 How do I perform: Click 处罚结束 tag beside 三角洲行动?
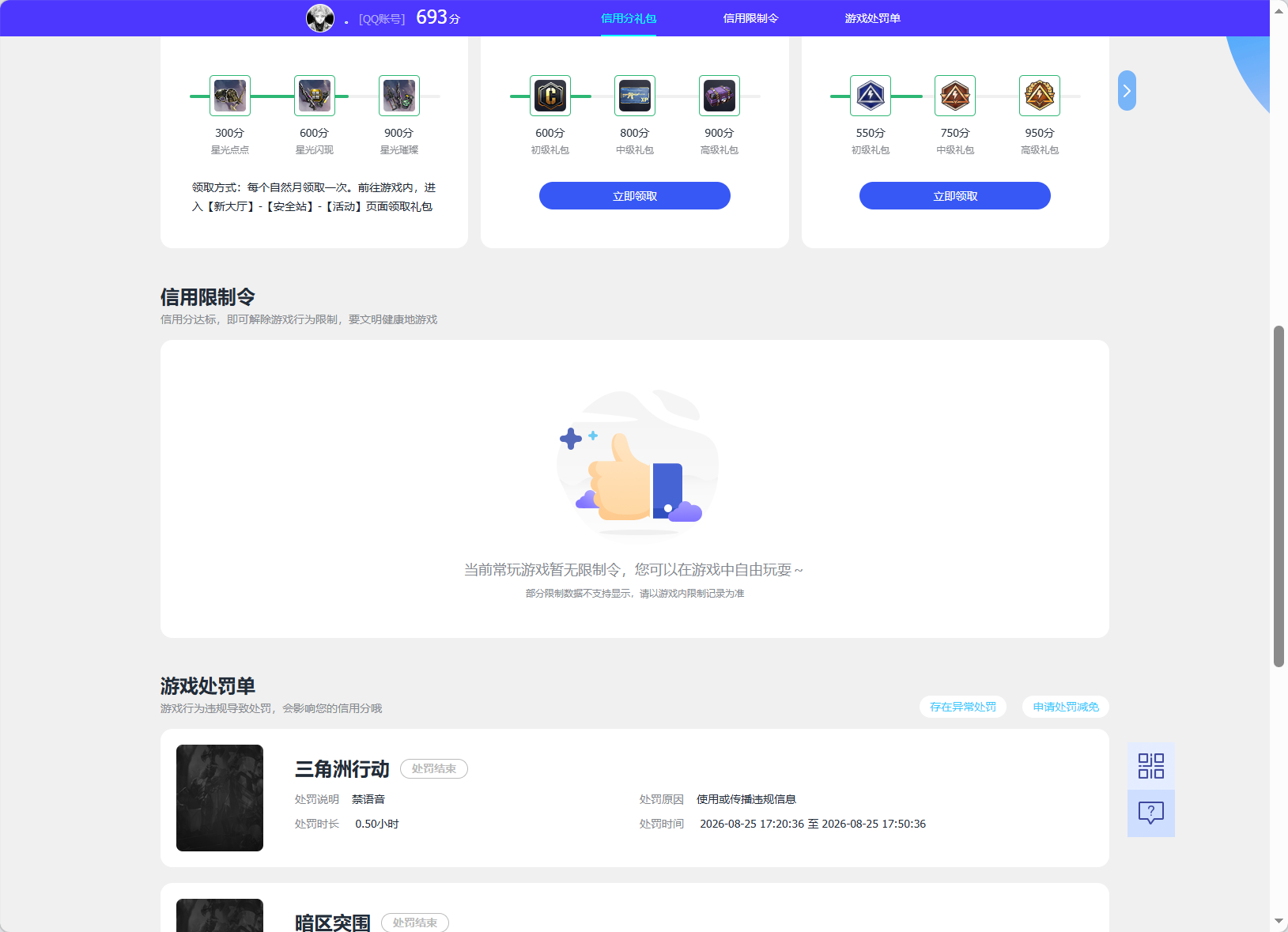434,768
